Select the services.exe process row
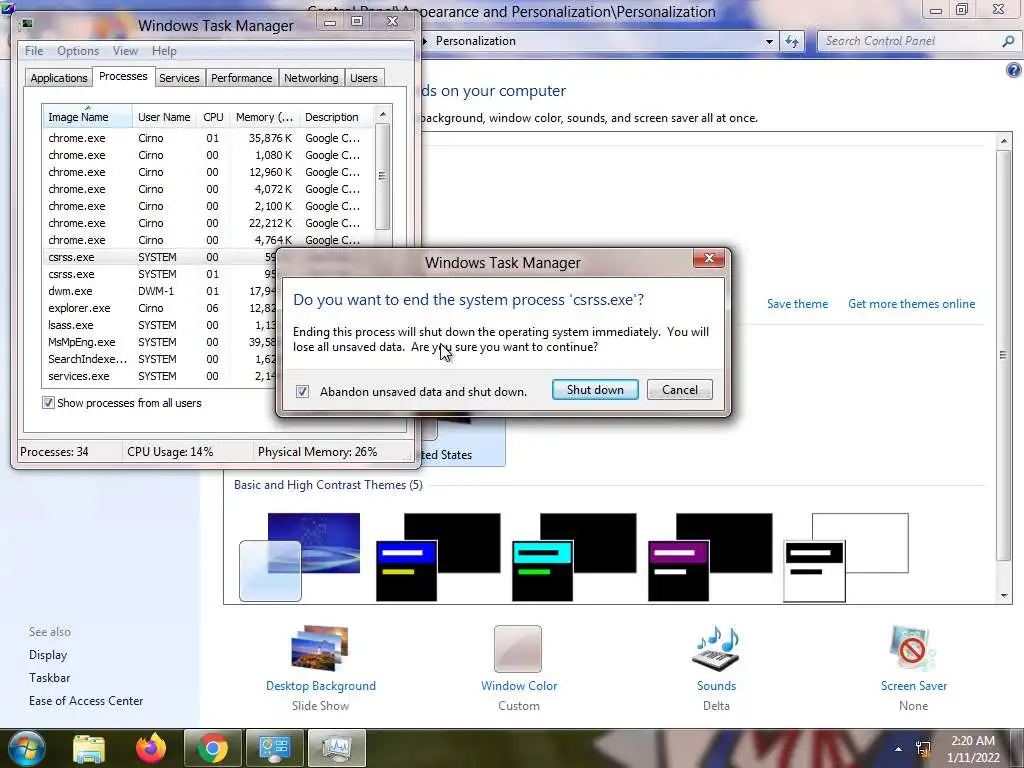This screenshot has height=768, width=1024. pyautogui.click(x=160, y=376)
